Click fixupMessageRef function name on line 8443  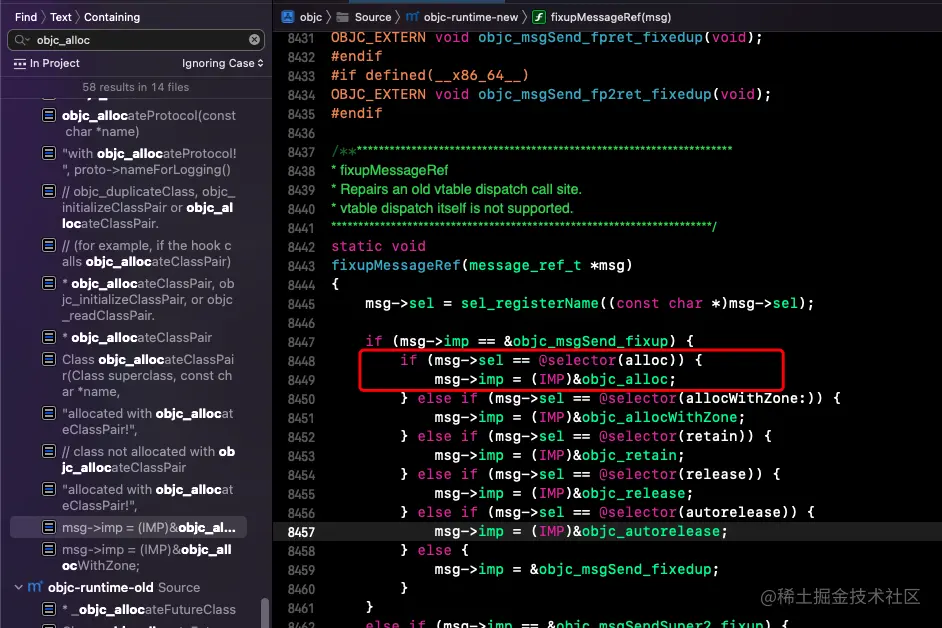[396, 265]
